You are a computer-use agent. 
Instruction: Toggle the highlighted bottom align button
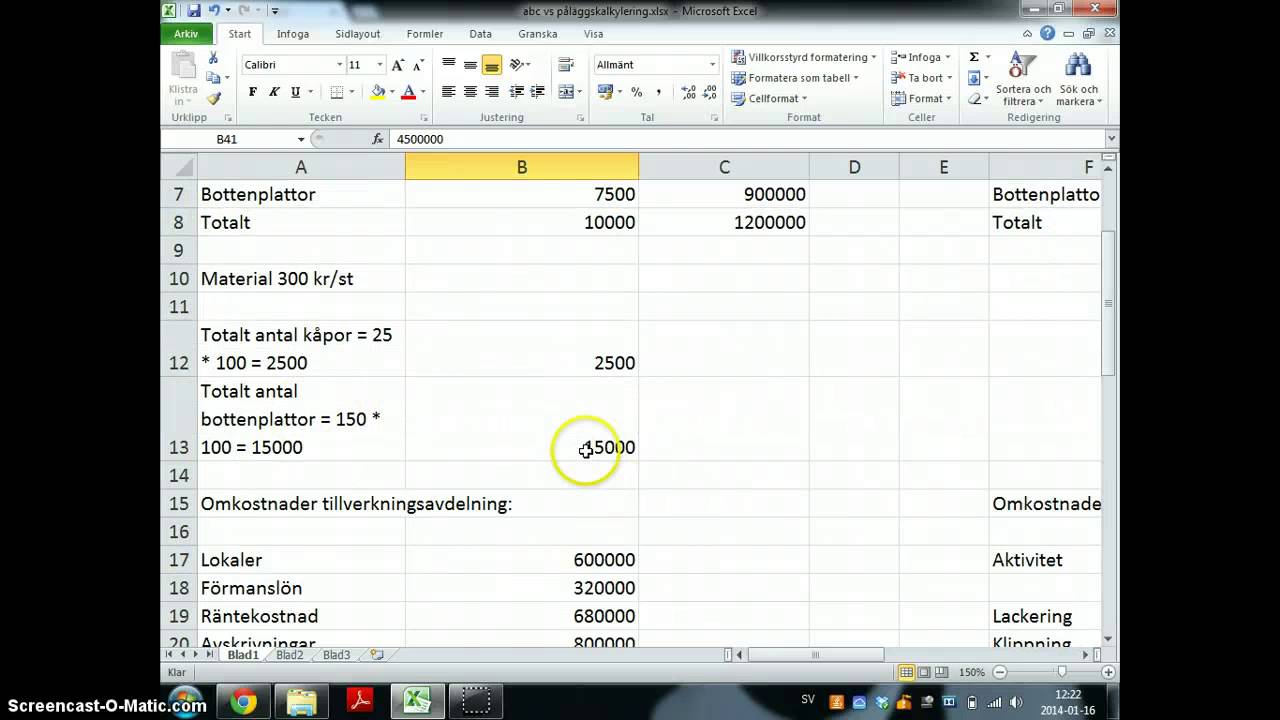point(491,65)
